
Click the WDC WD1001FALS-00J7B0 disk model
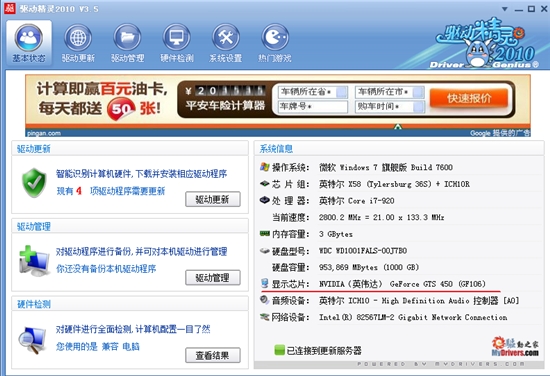pyautogui.click(x=363, y=251)
